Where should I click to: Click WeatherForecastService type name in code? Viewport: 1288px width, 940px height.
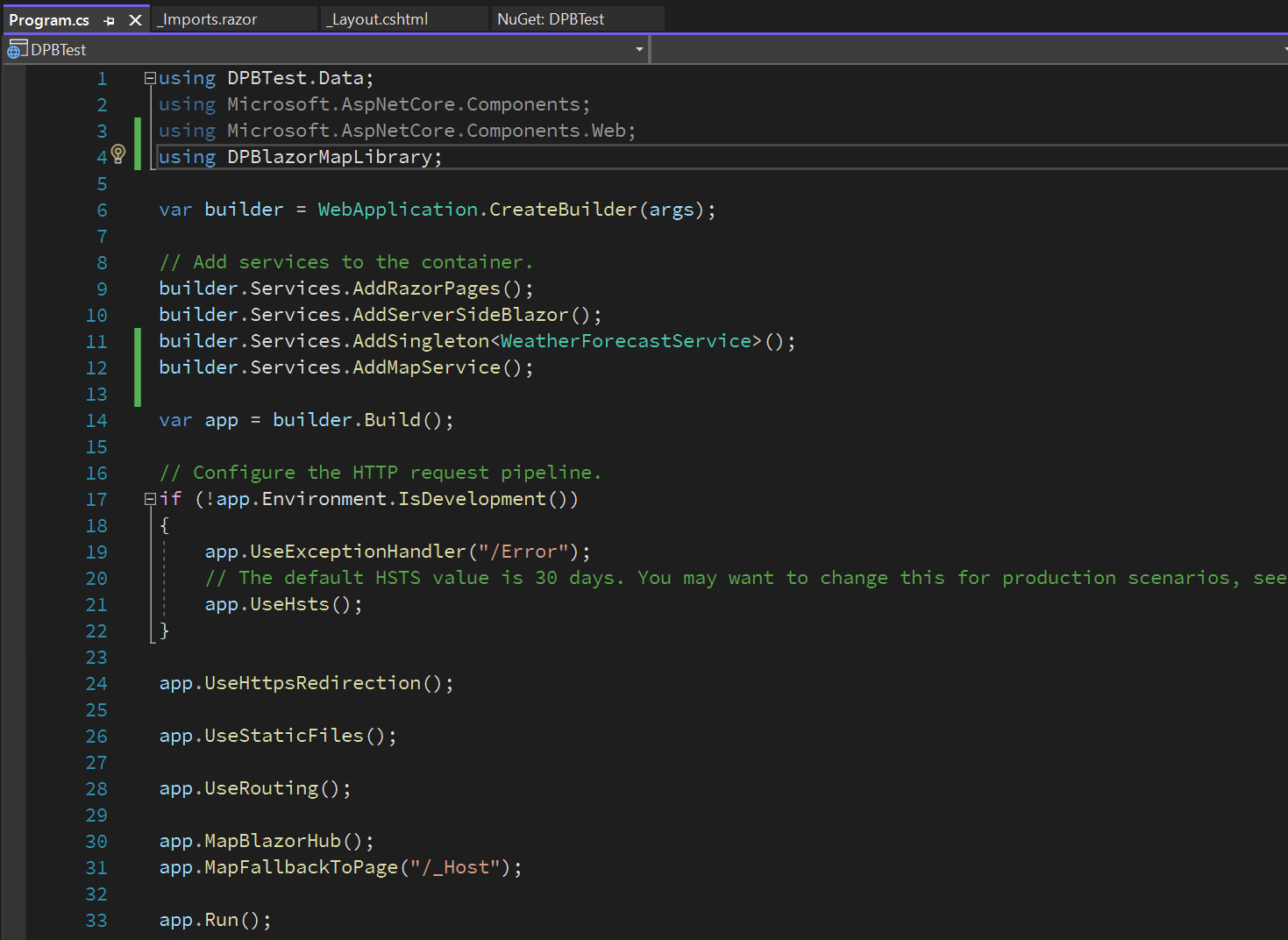[x=626, y=341]
